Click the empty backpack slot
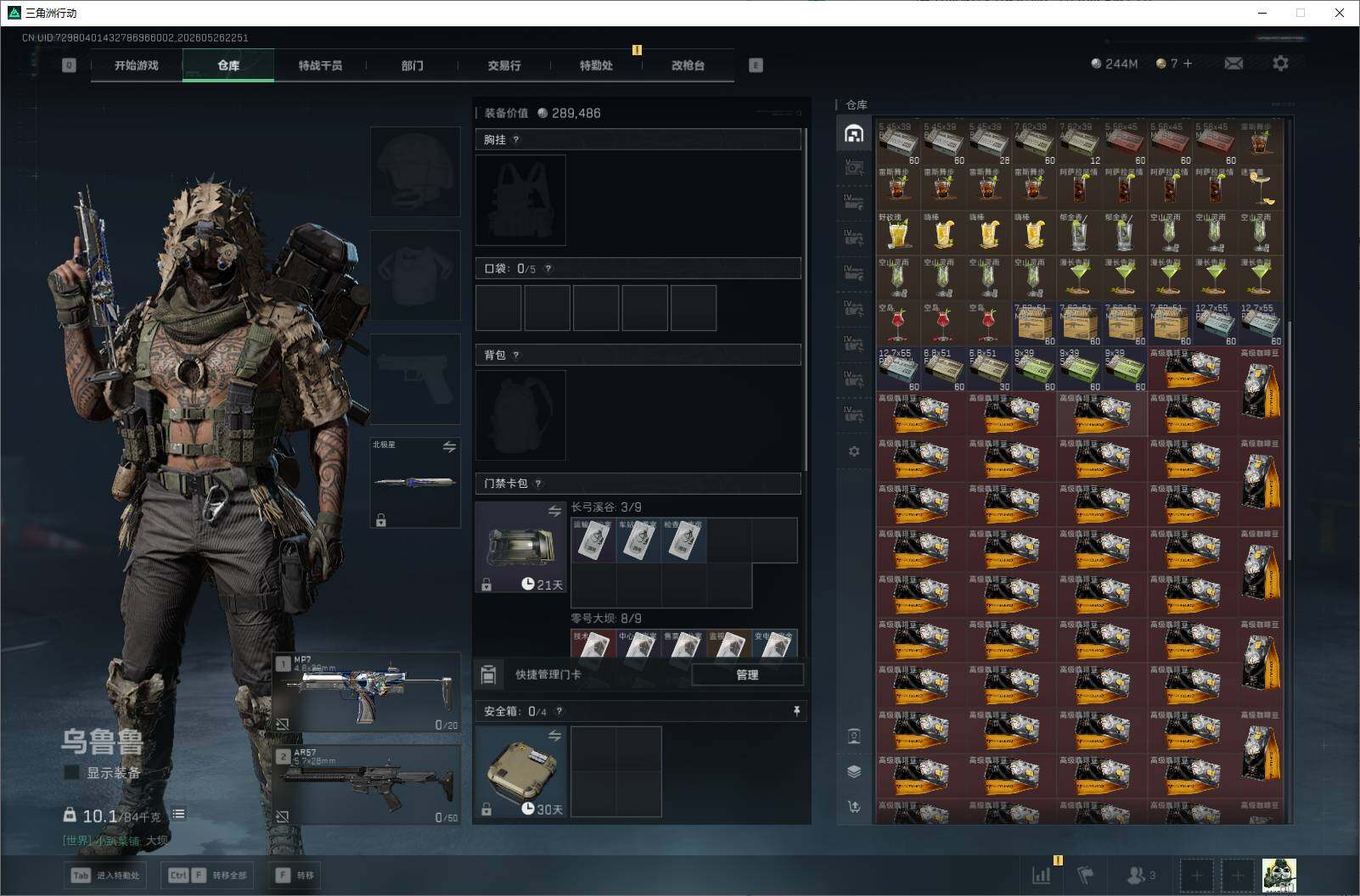 point(520,416)
